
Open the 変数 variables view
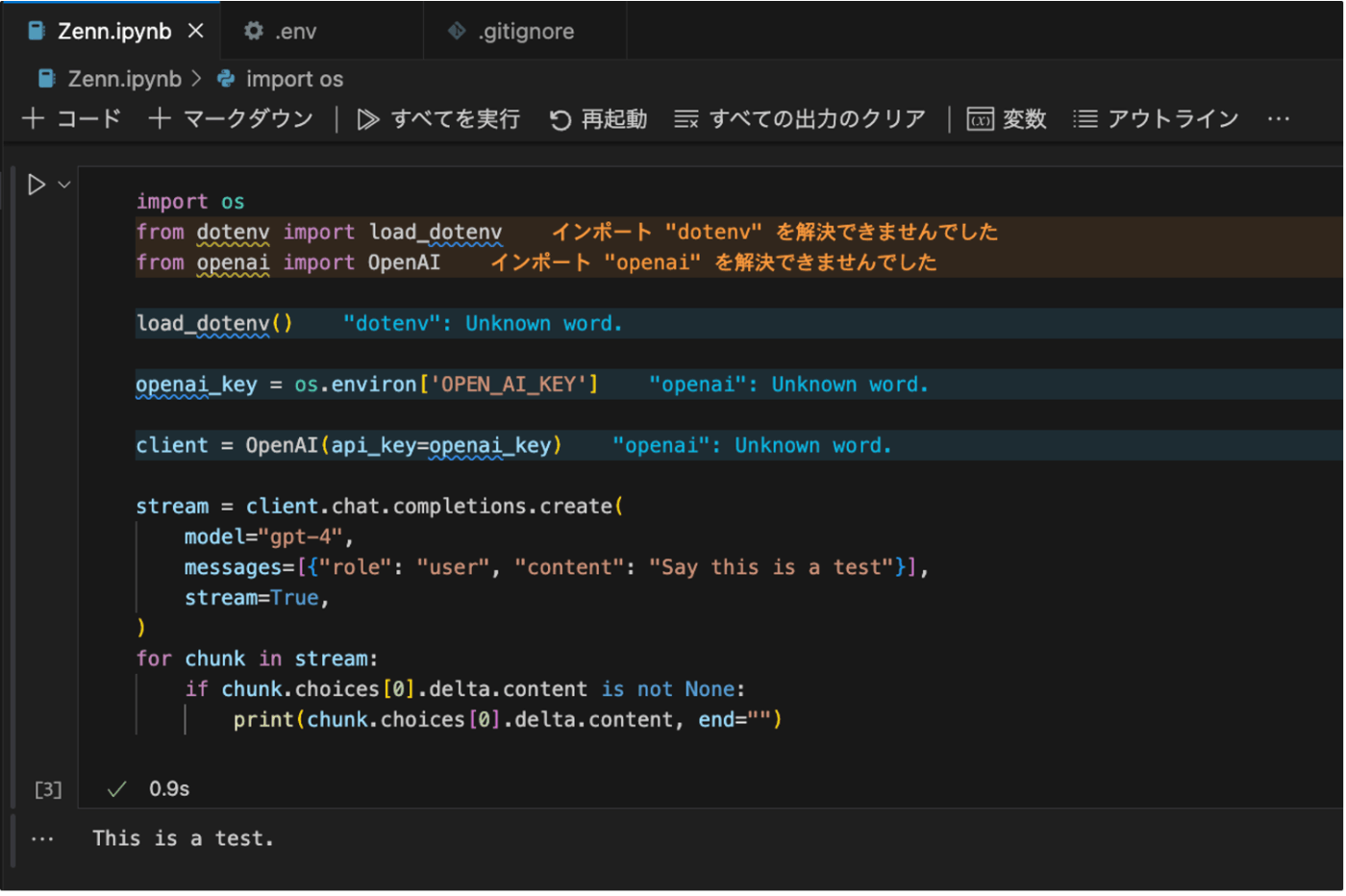coord(1007,118)
